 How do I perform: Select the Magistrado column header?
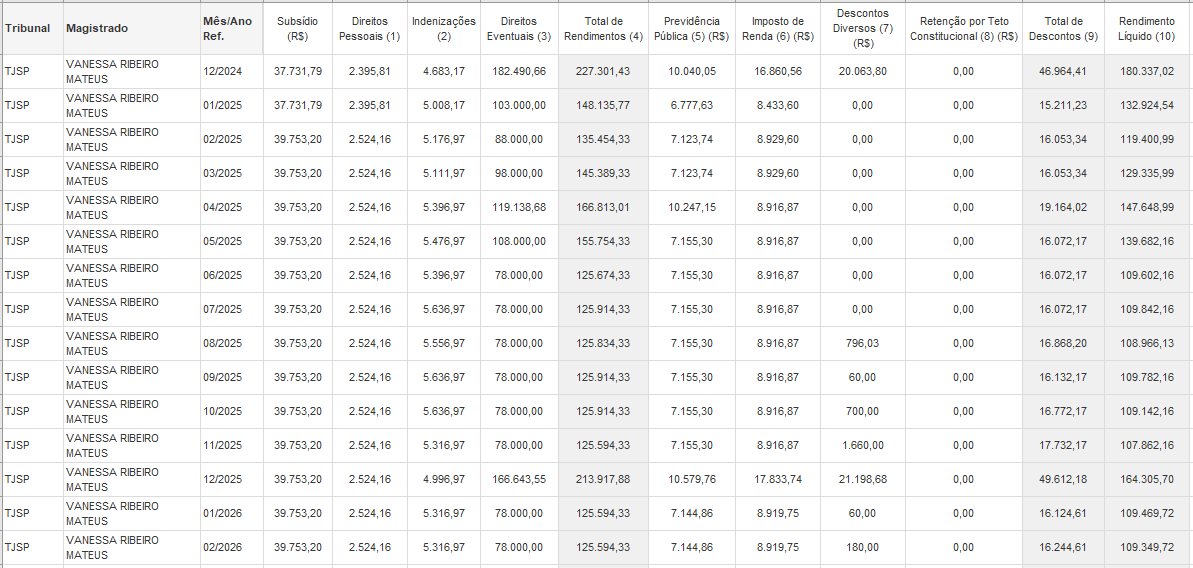[x=132, y=29]
